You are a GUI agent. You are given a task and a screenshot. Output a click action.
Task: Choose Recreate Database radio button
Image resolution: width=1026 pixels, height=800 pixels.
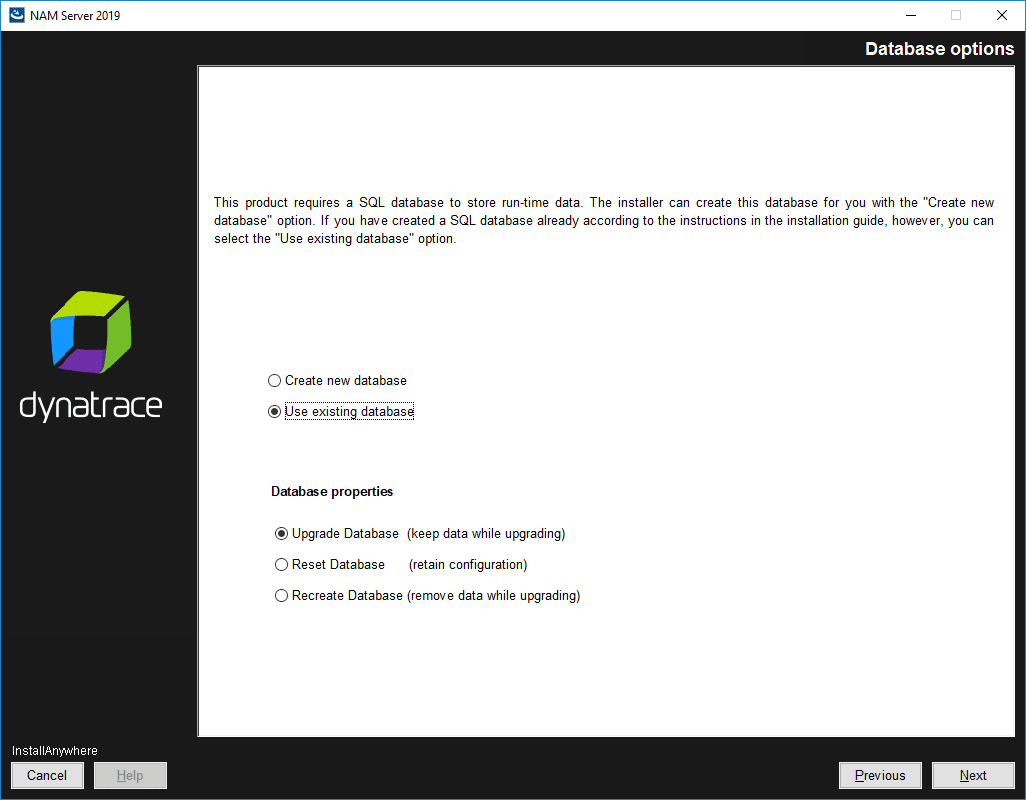click(x=281, y=596)
